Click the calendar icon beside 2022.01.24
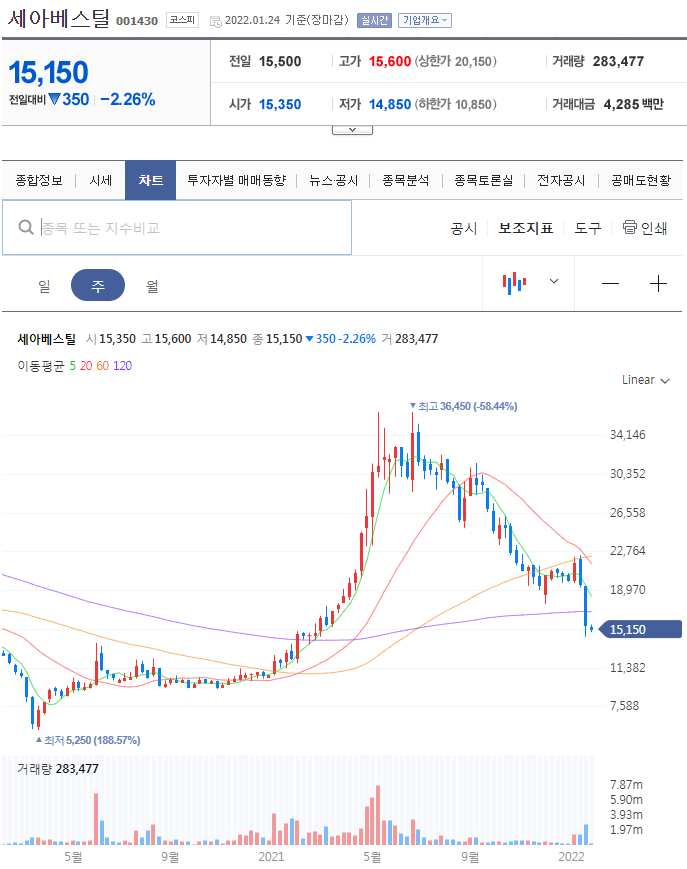The image size is (687, 869). pos(216,21)
